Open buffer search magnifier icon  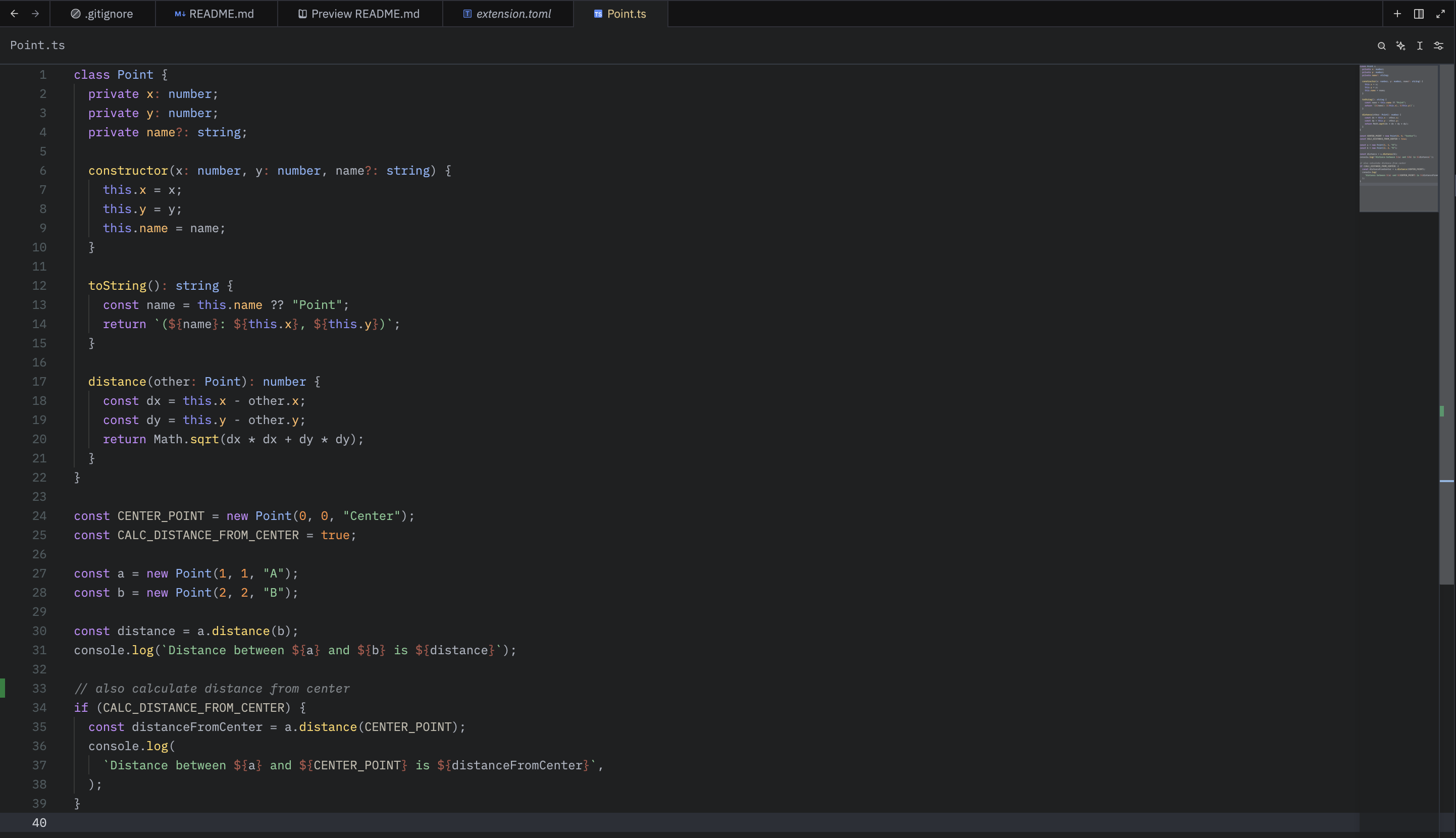point(1381,45)
